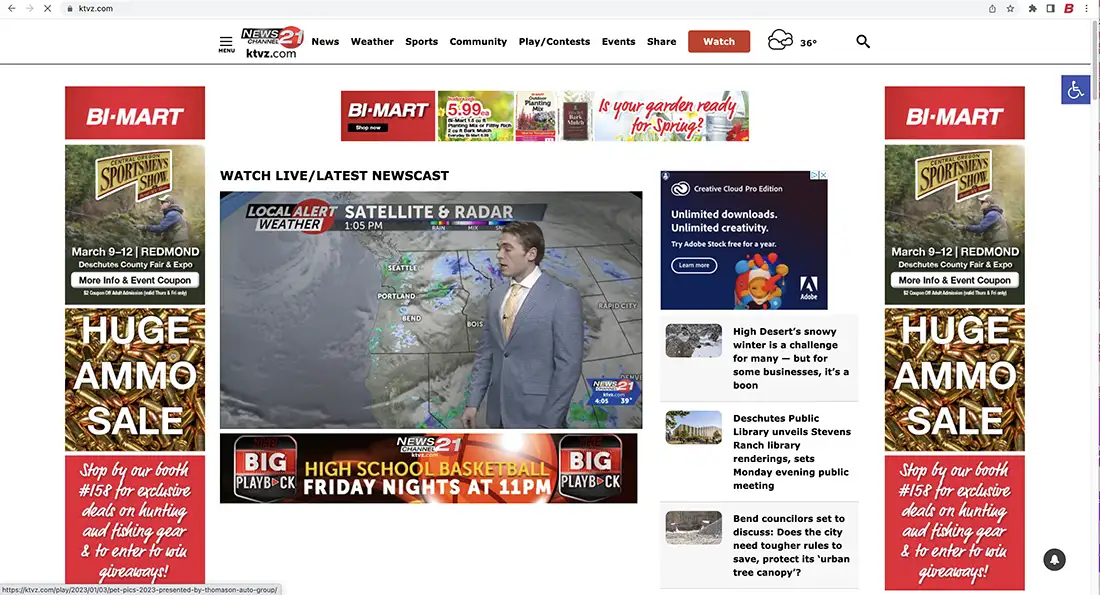Image resolution: width=1100 pixels, height=595 pixels.
Task: Click the red B profile icon
Action: (1068, 8)
